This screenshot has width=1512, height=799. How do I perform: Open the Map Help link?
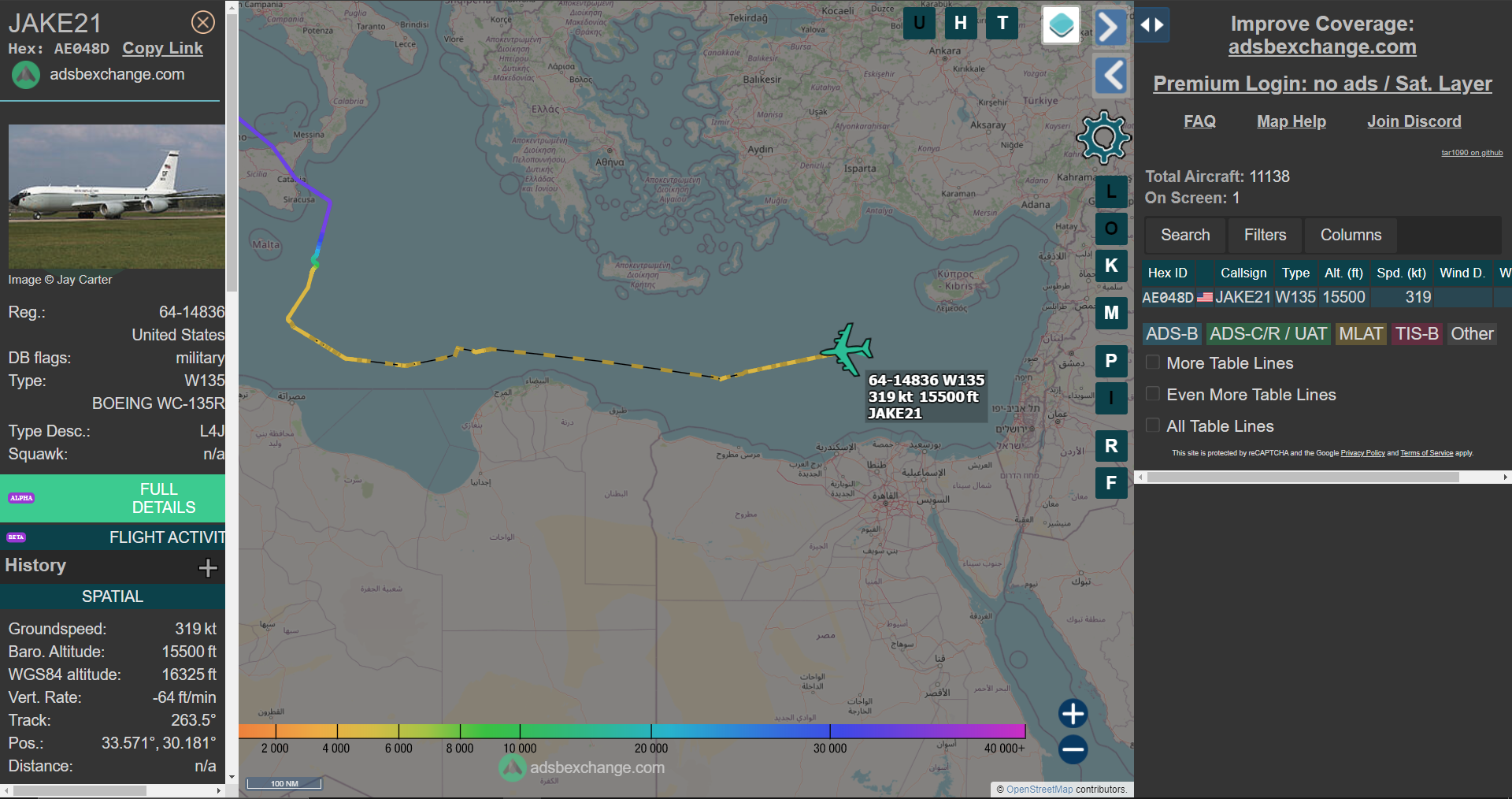(1291, 121)
